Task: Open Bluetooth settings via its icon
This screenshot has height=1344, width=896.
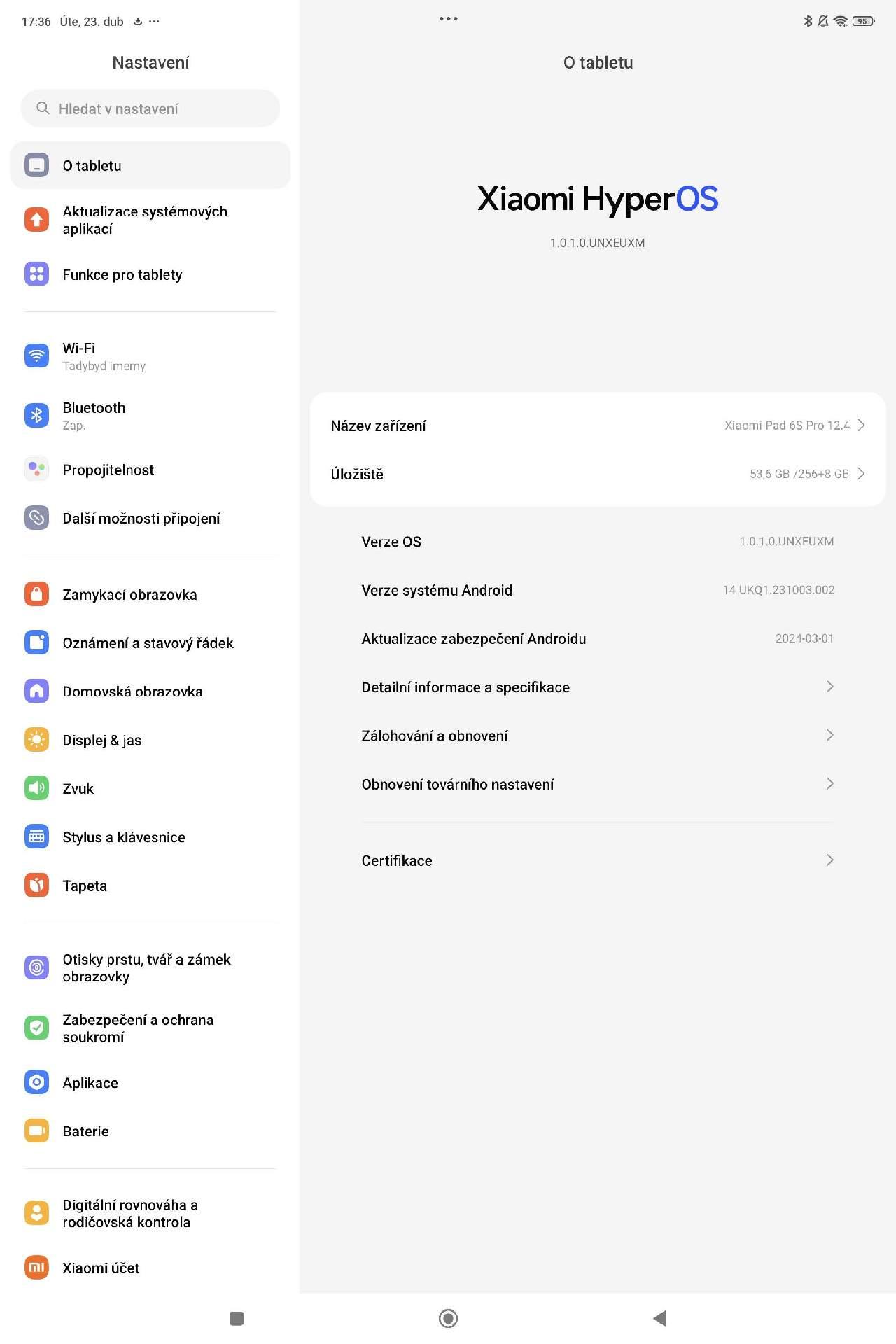Action: (x=36, y=415)
